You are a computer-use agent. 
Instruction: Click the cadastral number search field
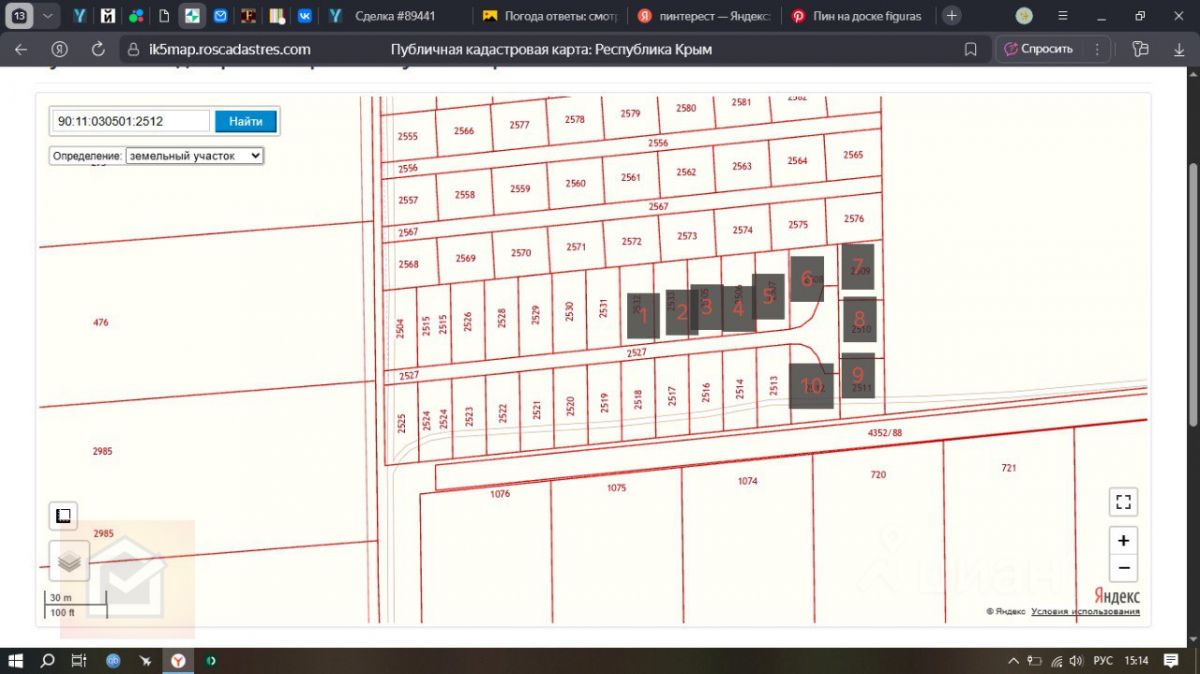coord(131,121)
